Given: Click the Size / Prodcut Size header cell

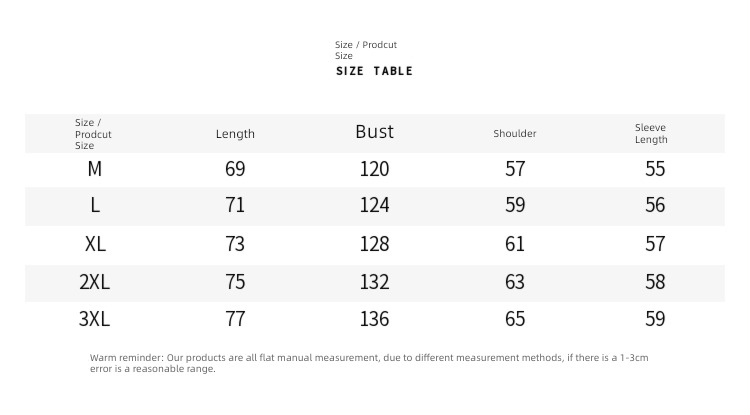Looking at the screenshot, I should (93, 134).
